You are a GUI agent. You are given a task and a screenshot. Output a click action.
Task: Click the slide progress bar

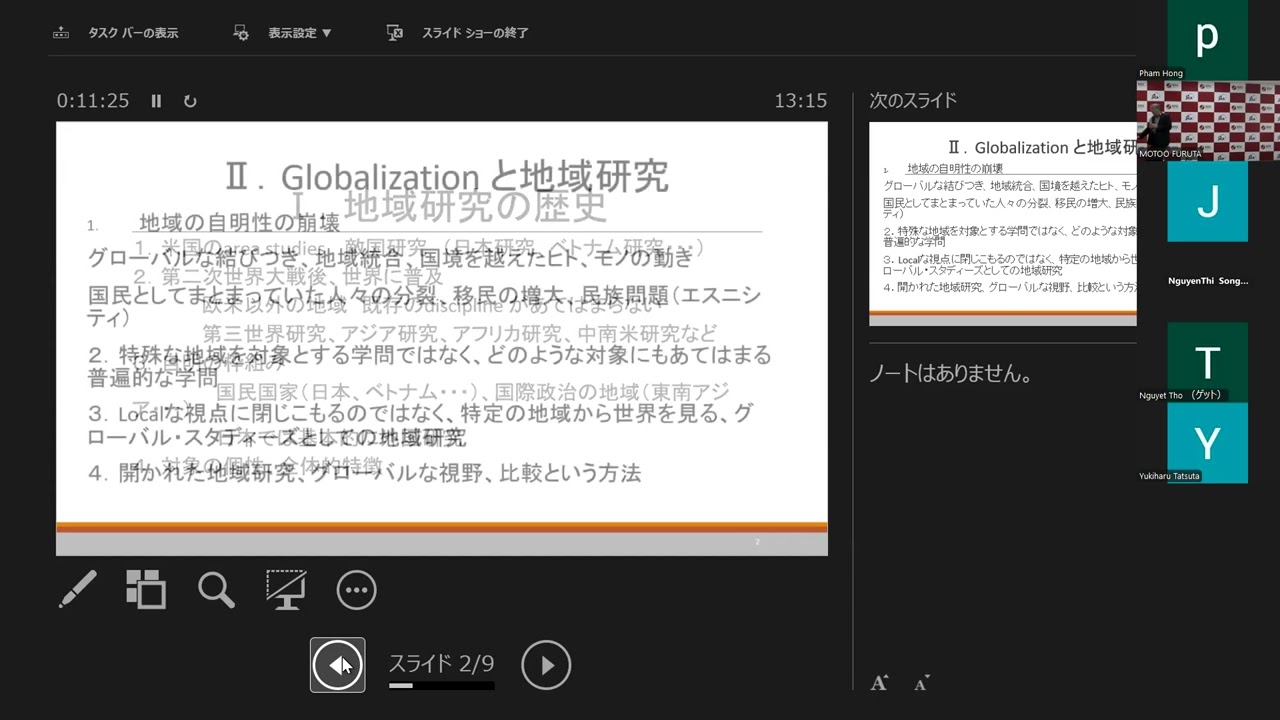click(x=441, y=686)
